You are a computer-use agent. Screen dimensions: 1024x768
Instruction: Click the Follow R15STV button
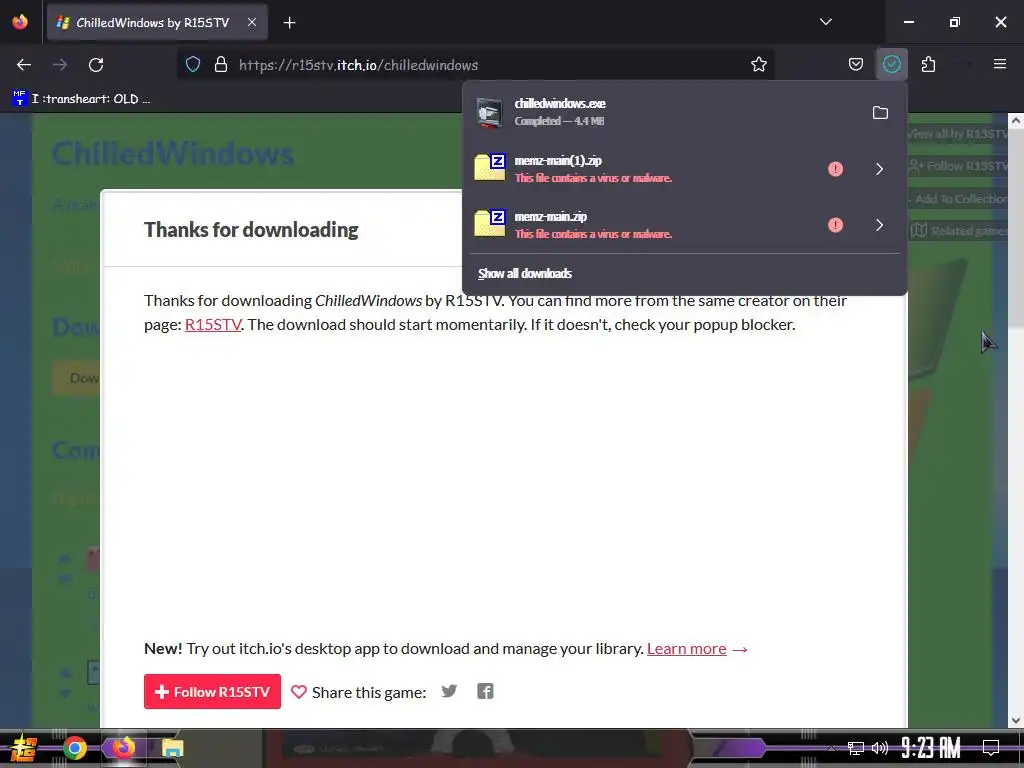point(212,692)
